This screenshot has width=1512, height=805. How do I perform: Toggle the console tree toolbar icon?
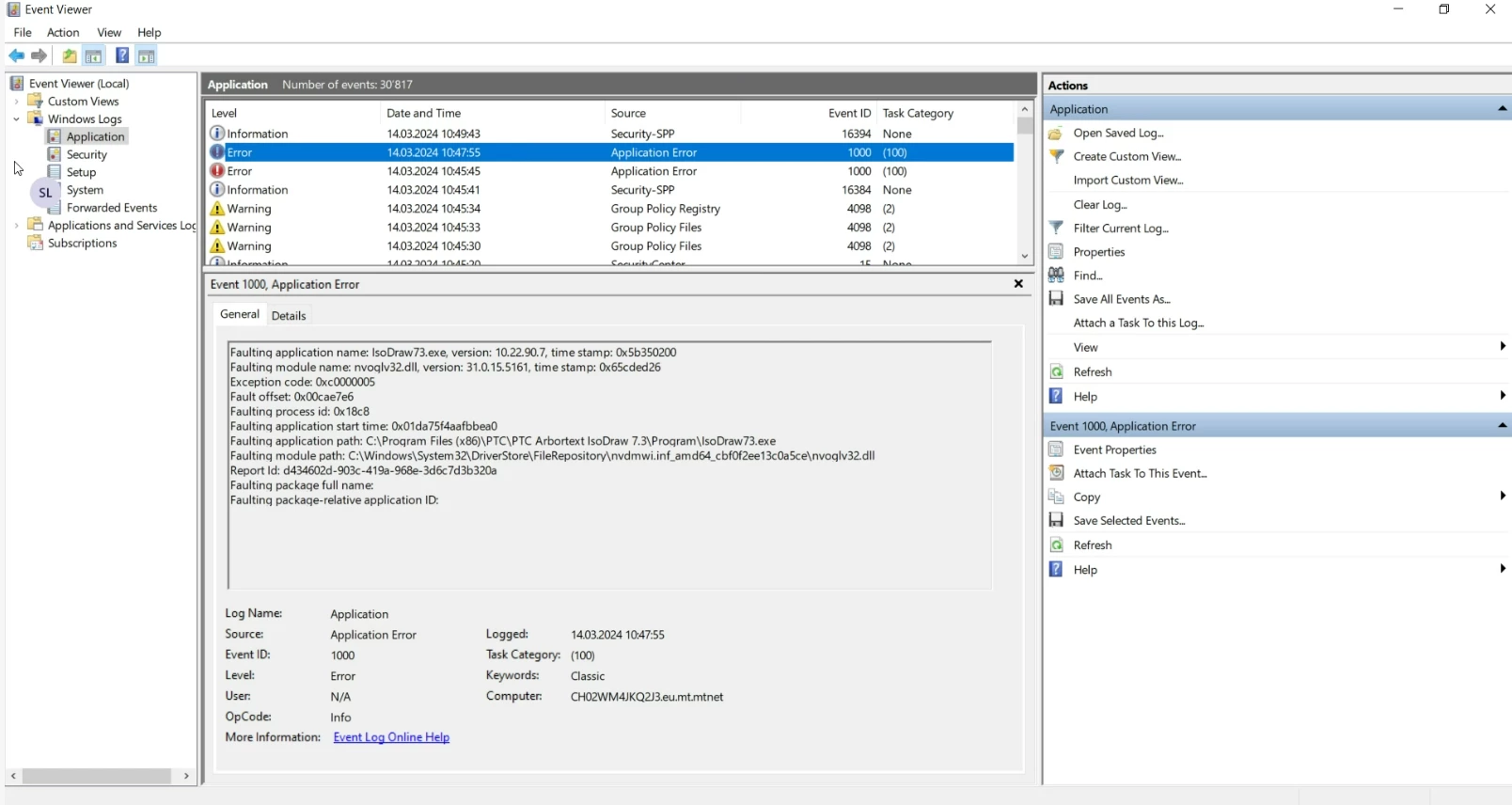(94, 55)
